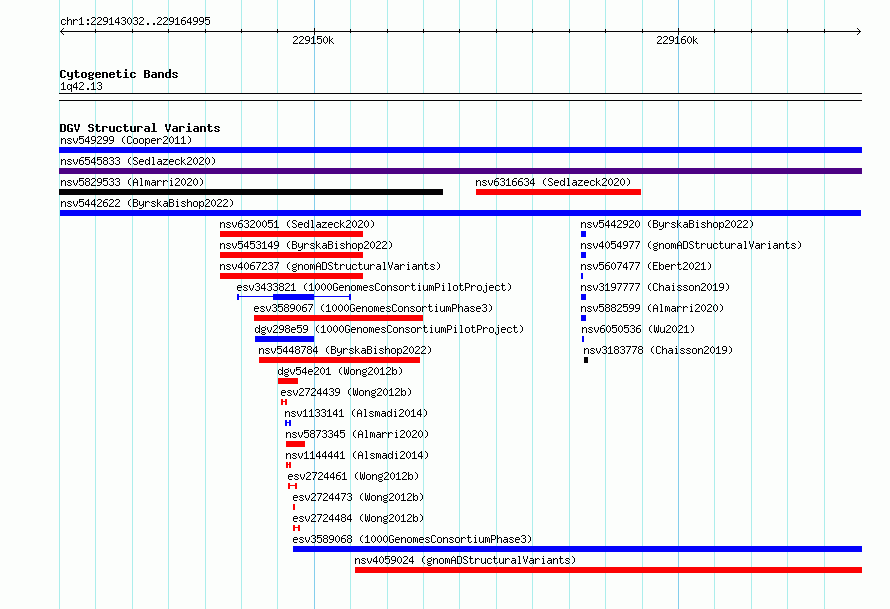Click the red nsv6320051 variant bar
The width and height of the screenshot is (890, 609).
pos(291,234)
